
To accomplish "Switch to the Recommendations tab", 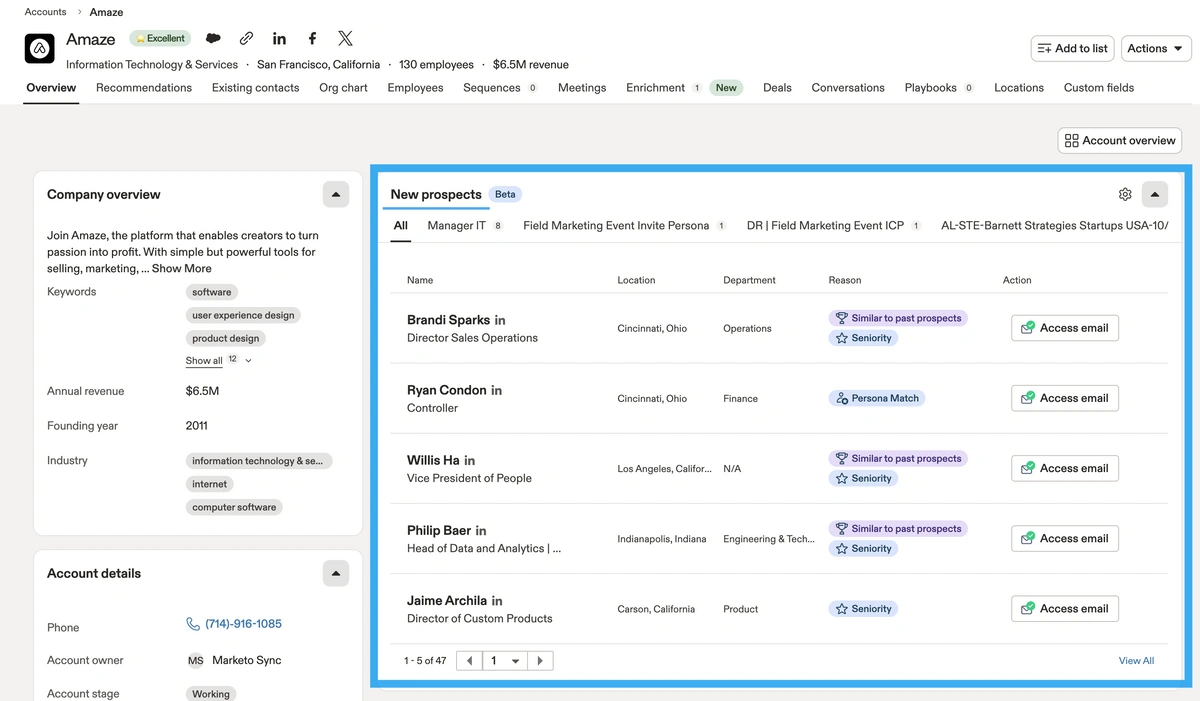I will click(144, 88).
